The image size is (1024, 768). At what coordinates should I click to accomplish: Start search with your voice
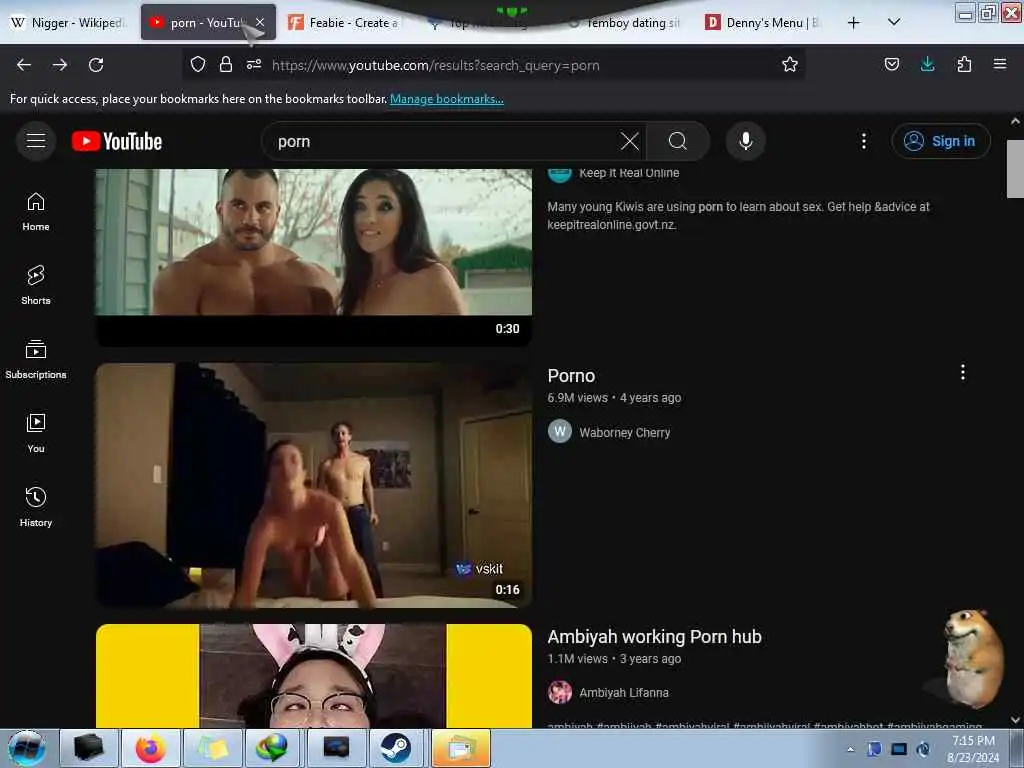click(745, 141)
